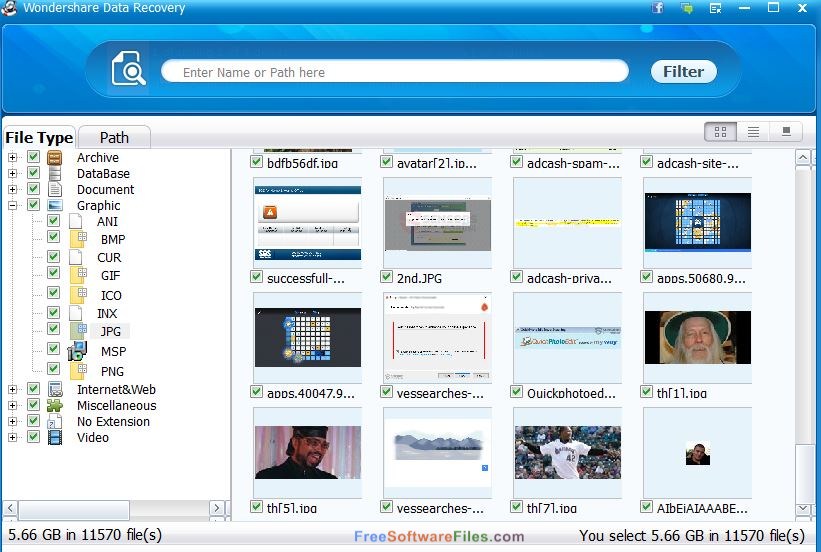The image size is (821, 552).
Task: Uncheck the Archive checkbox
Action: click(34, 157)
